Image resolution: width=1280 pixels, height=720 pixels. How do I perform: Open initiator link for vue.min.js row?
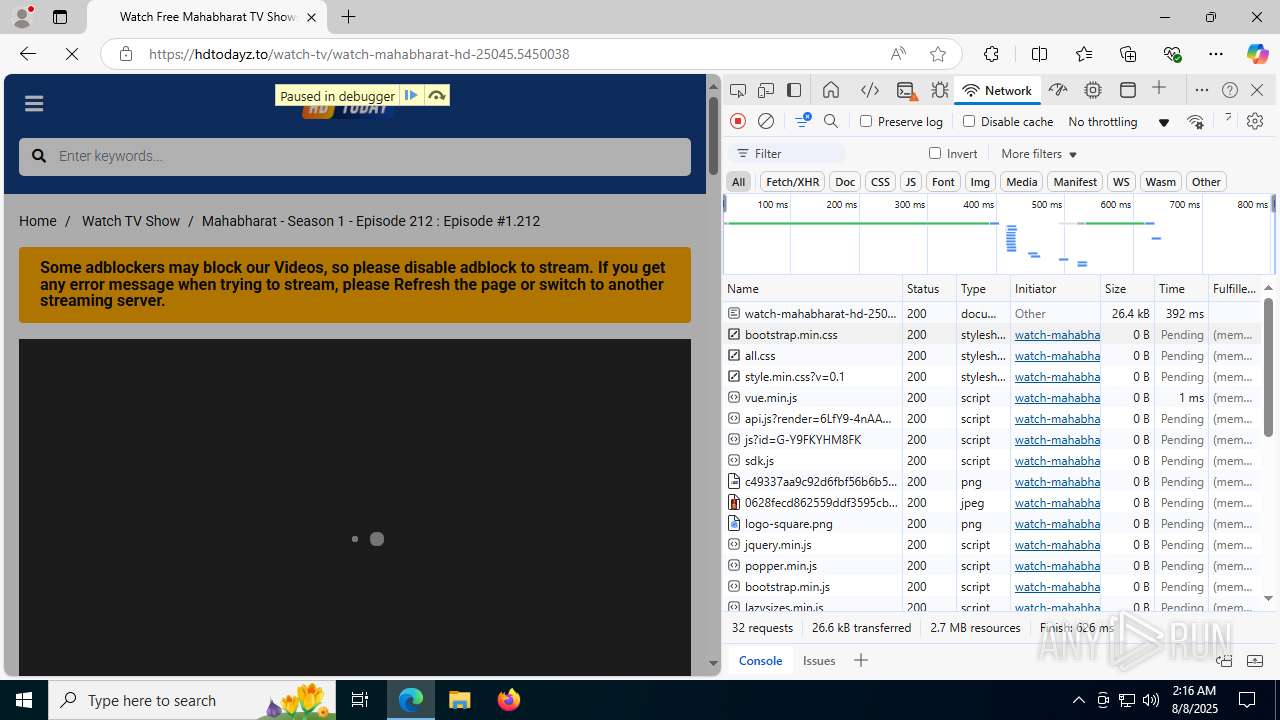click(x=1057, y=397)
